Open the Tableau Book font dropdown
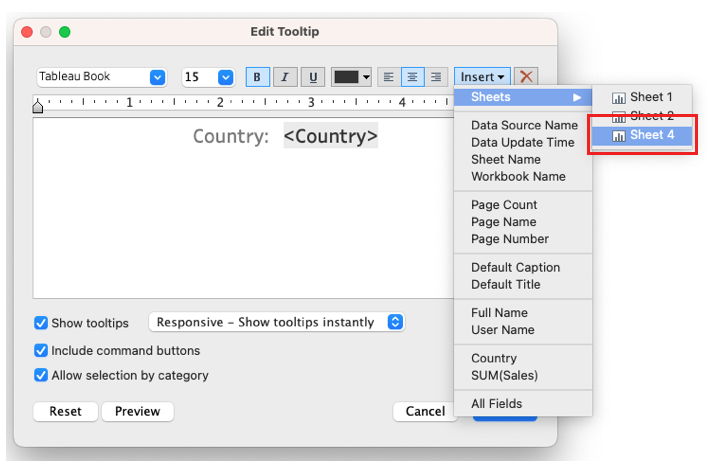Screen dimensions: 710x468 [x=157, y=77]
